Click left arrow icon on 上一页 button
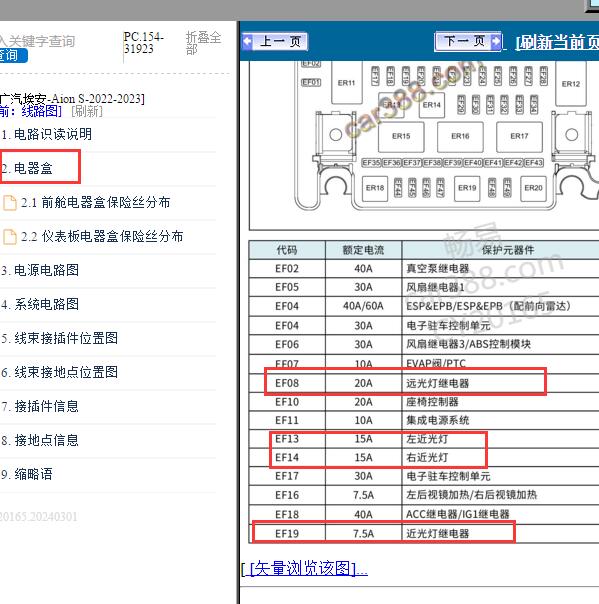599x604 pixels. [248, 41]
